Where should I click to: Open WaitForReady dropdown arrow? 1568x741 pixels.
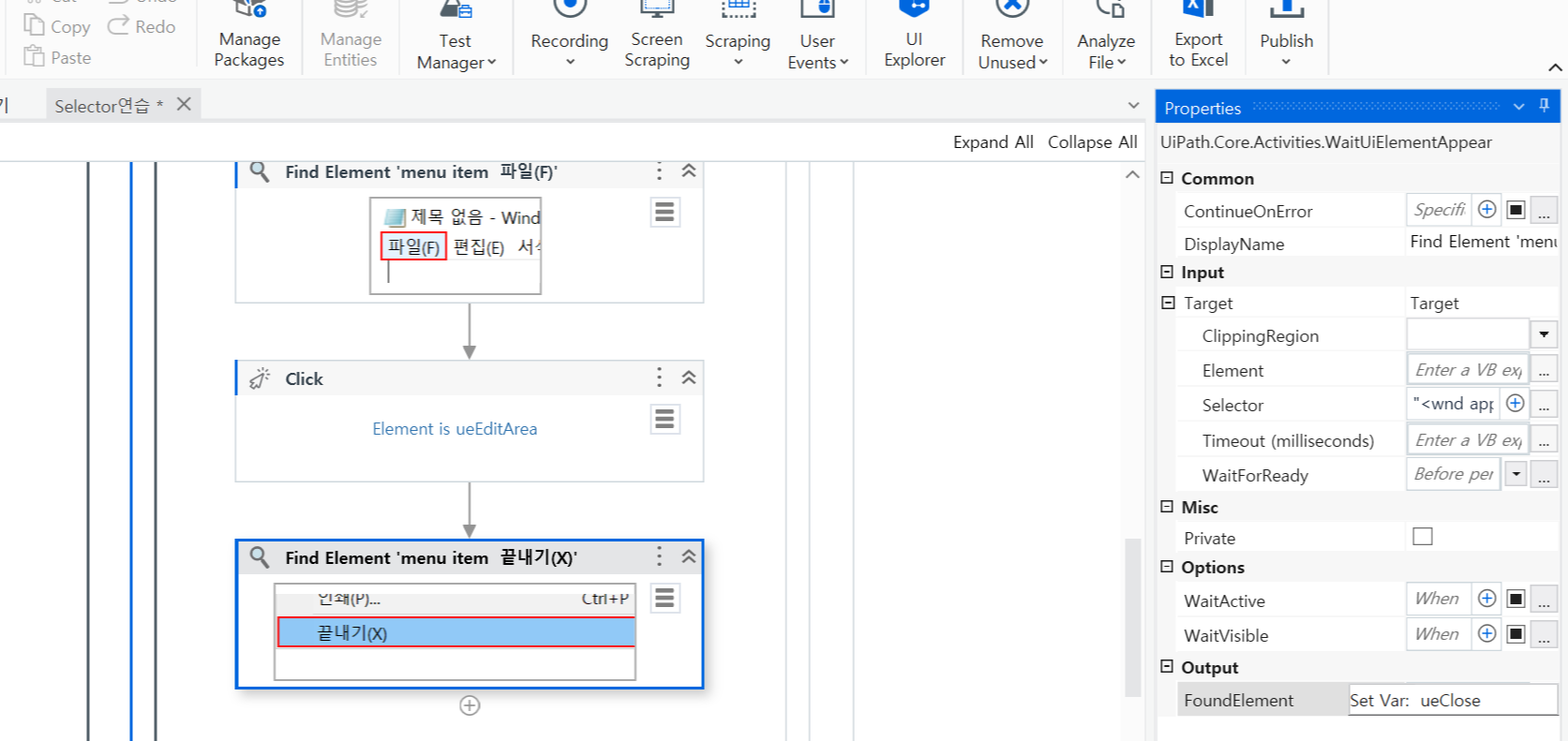pos(1516,474)
